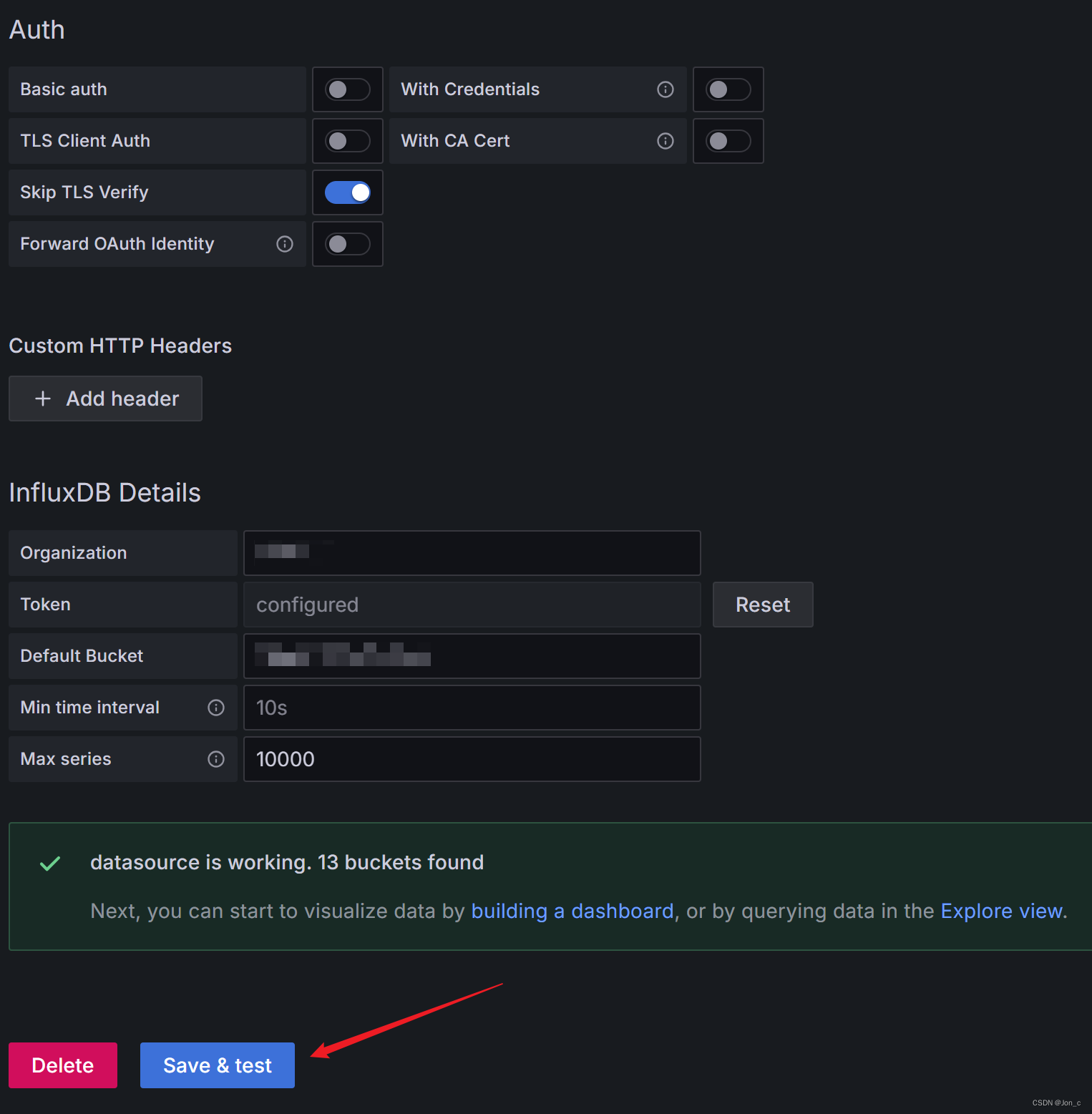
Task: Click the Max series field
Action: click(x=472, y=759)
